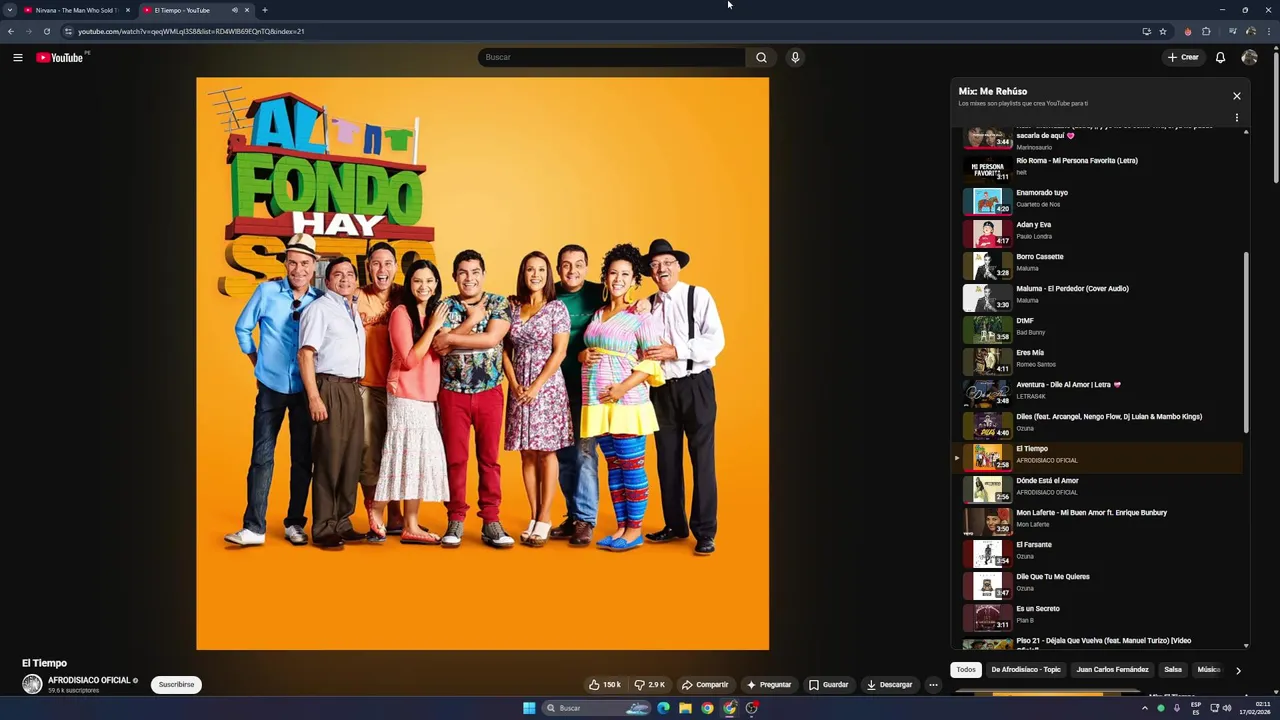Mute the El Tiempo tab audio icon
This screenshot has height=720, width=1280.
point(235,10)
